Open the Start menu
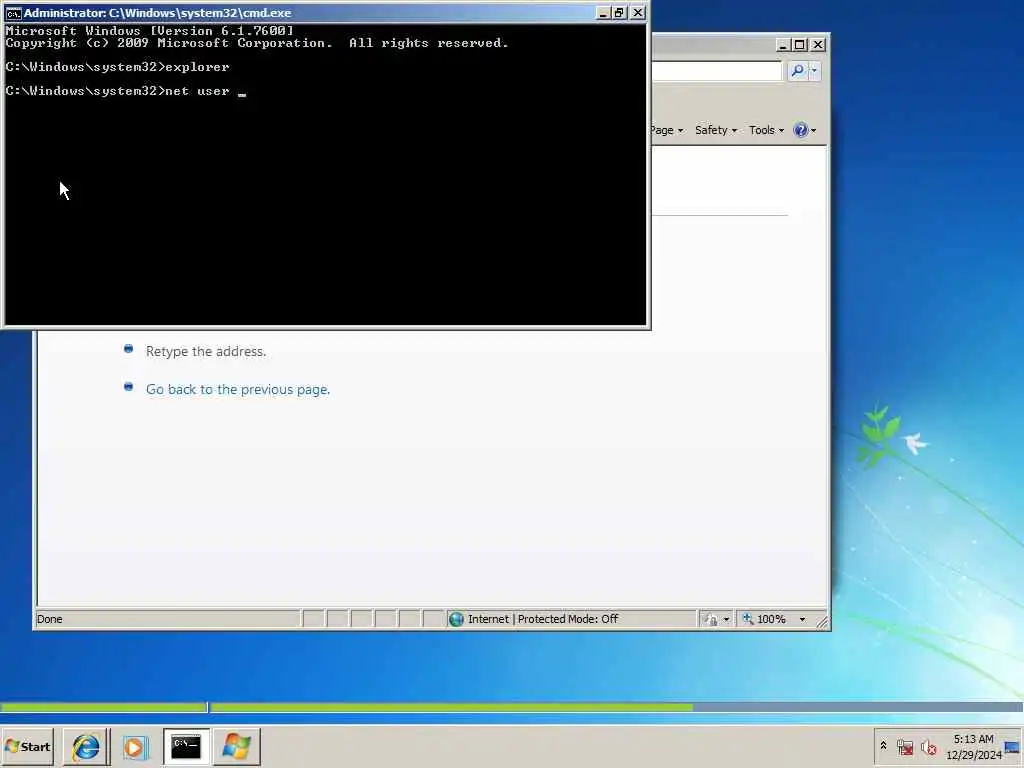This screenshot has height=768, width=1024. [x=27, y=746]
